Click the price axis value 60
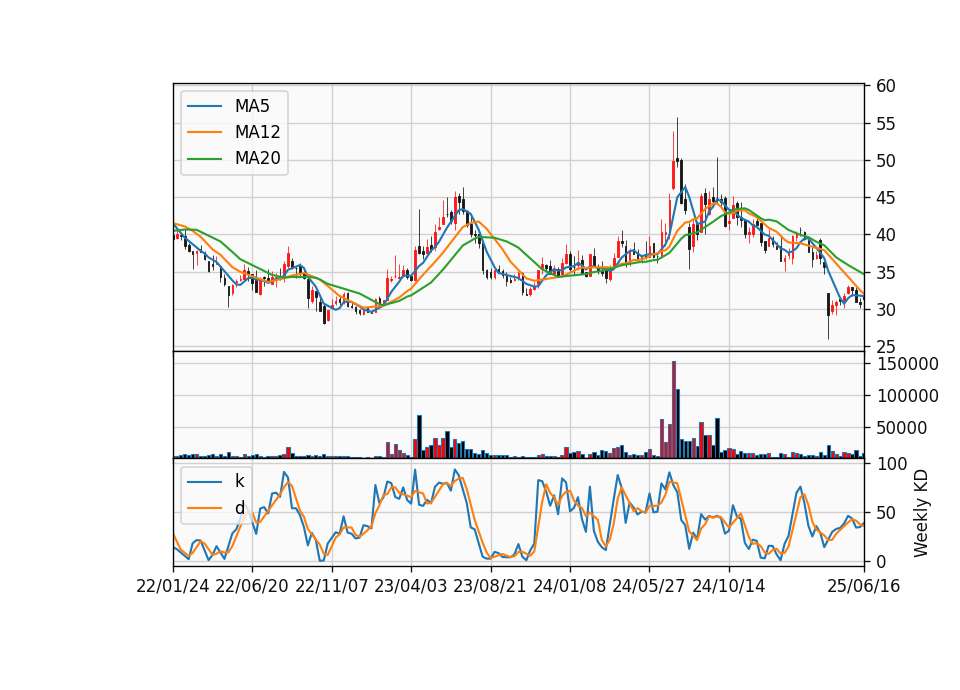 885,86
